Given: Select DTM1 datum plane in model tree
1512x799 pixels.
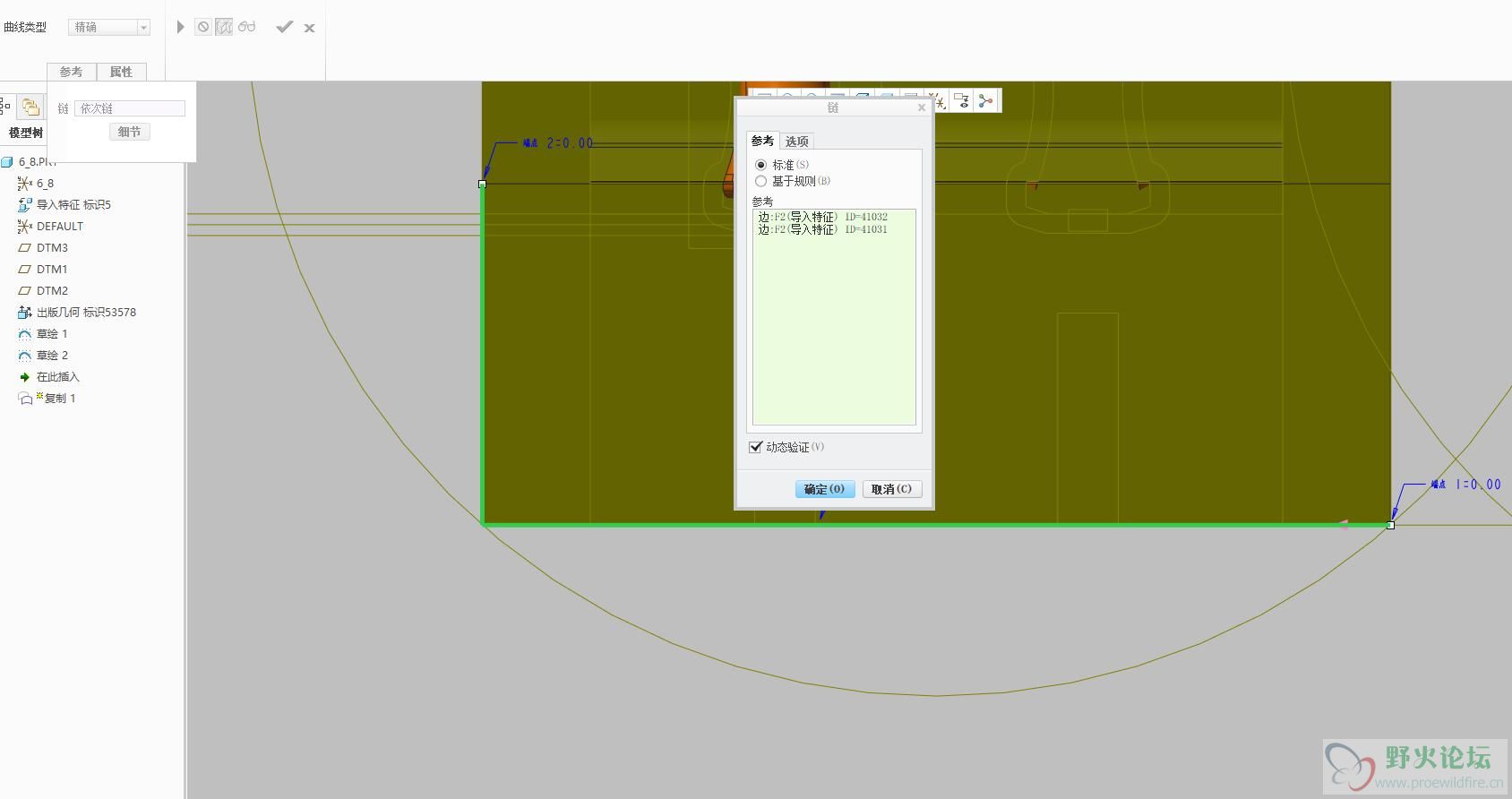Looking at the screenshot, I should [43, 269].
